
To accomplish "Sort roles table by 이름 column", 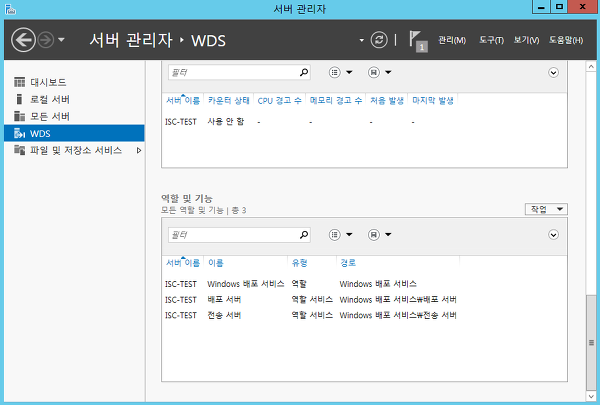I will tap(216, 263).
